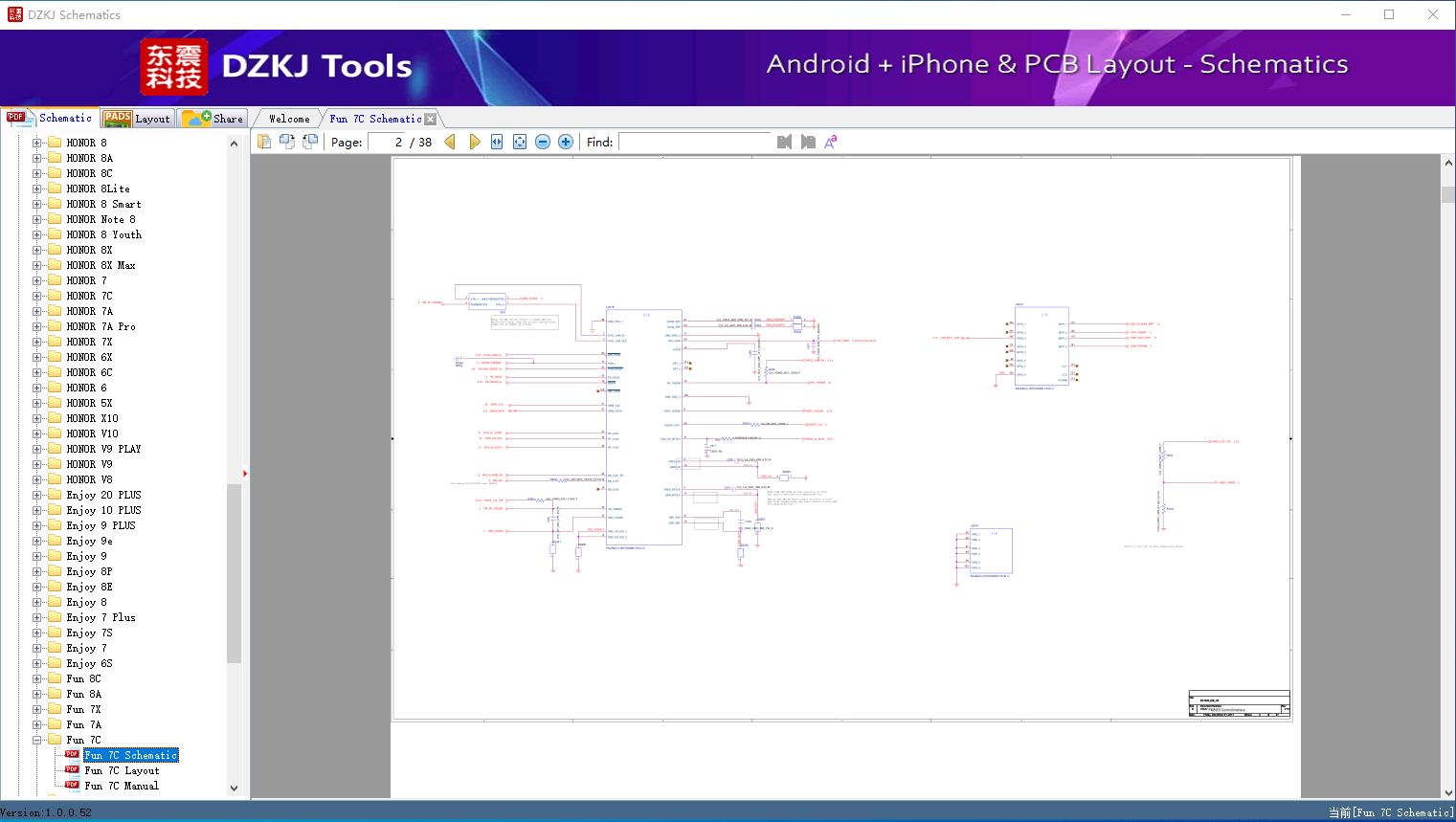Go to the next page arrow
This screenshot has width=1456, height=822.
pyautogui.click(x=474, y=142)
